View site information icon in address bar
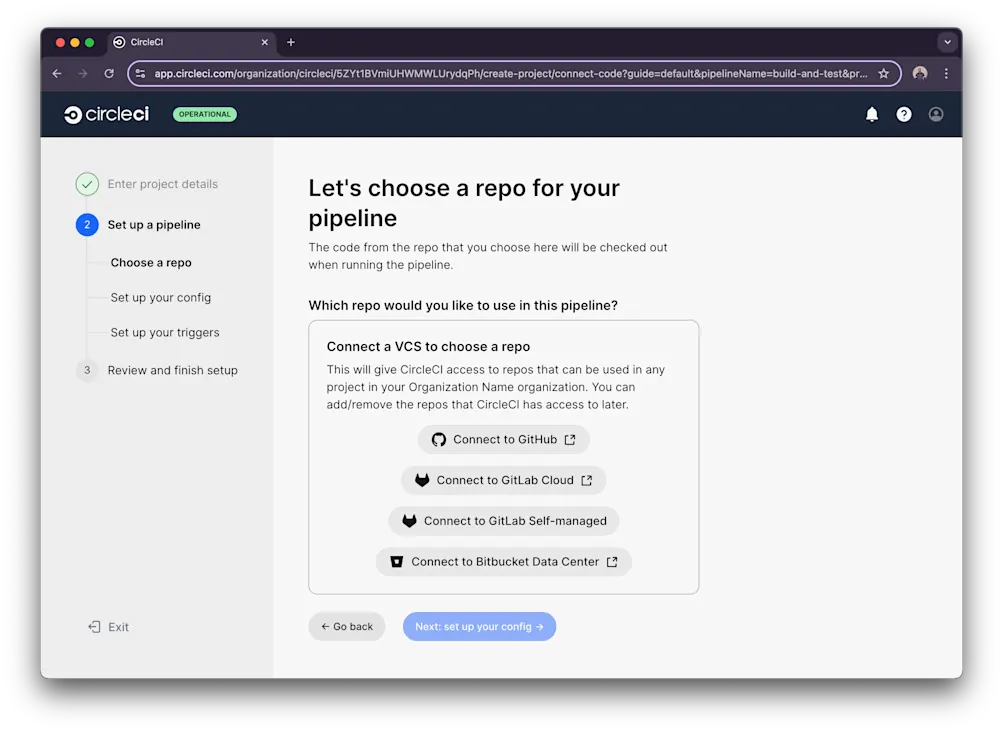 tap(140, 74)
